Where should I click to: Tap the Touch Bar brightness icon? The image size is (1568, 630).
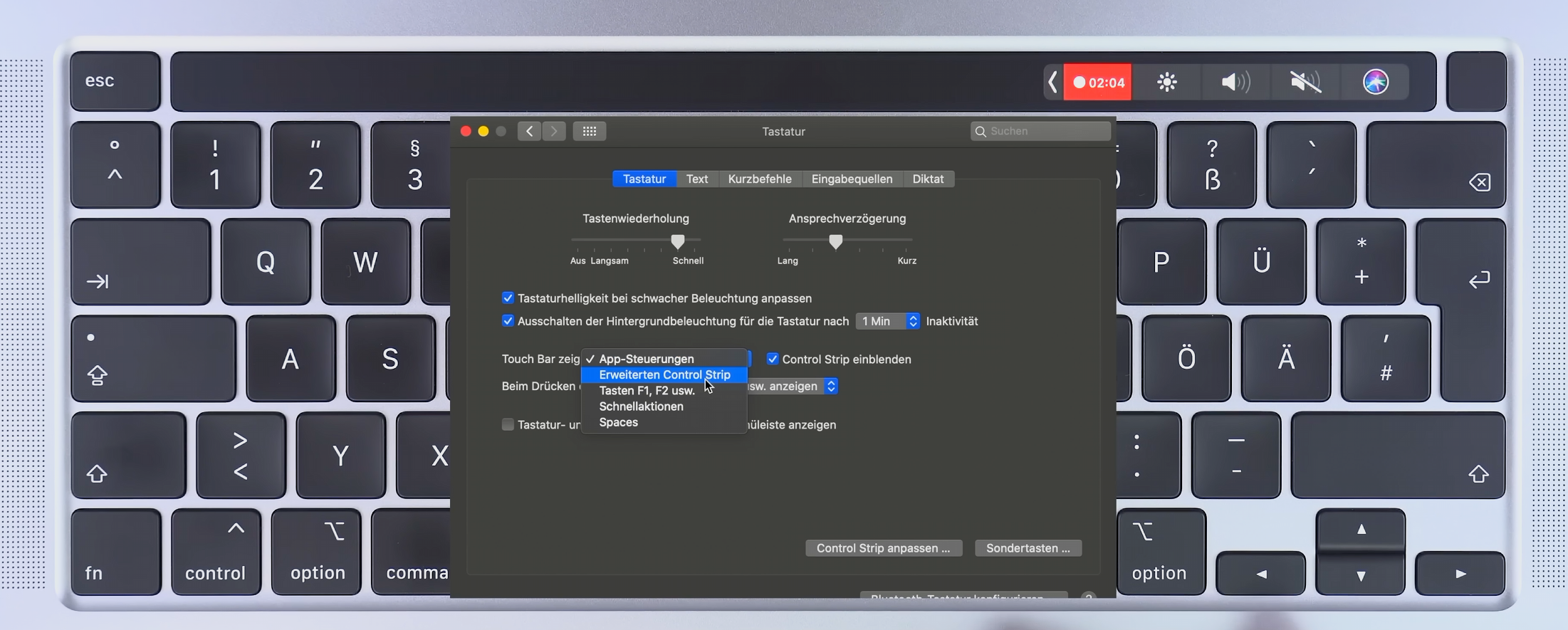coord(1167,82)
